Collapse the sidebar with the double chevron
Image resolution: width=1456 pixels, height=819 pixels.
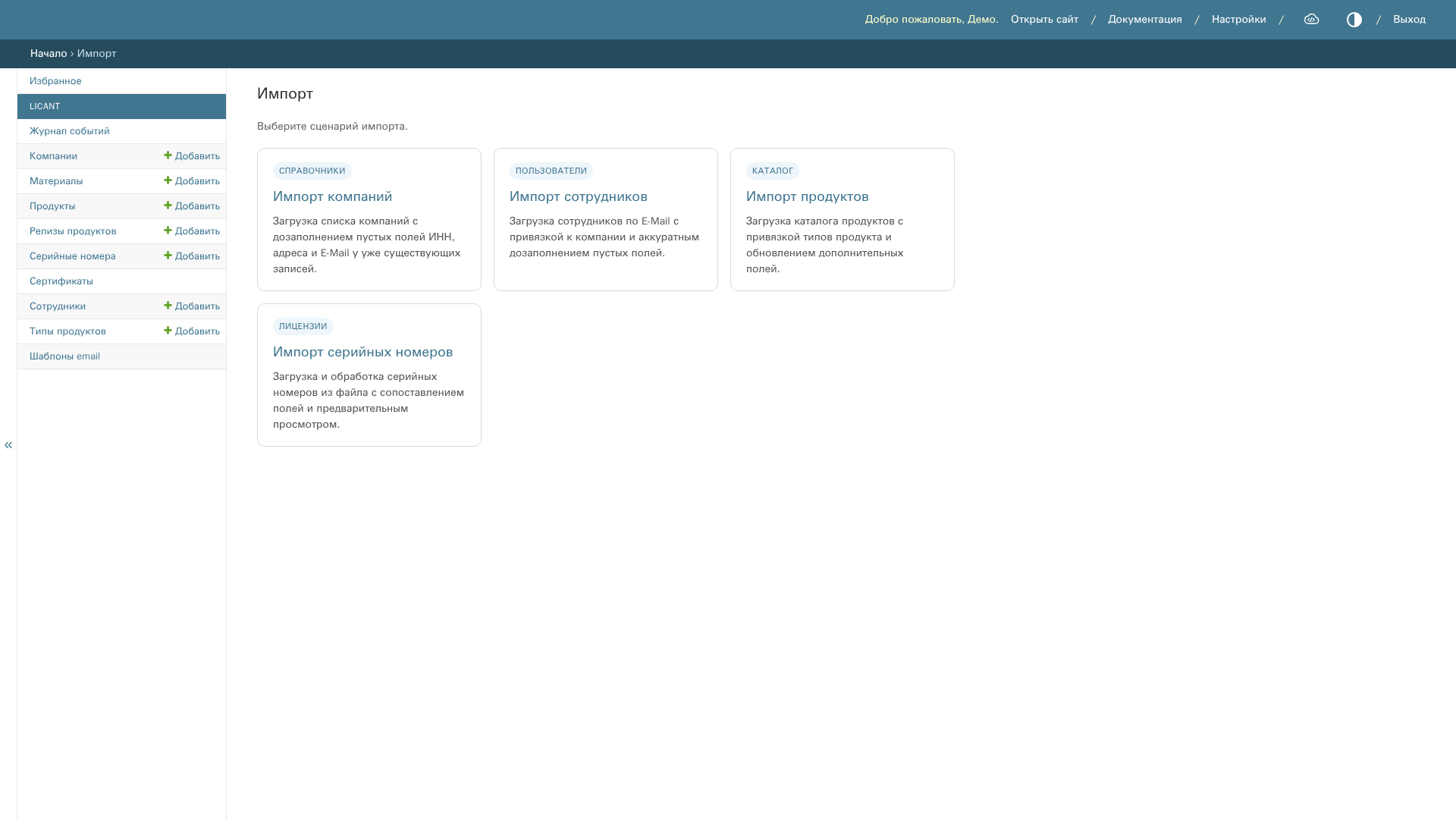pyautogui.click(x=8, y=444)
